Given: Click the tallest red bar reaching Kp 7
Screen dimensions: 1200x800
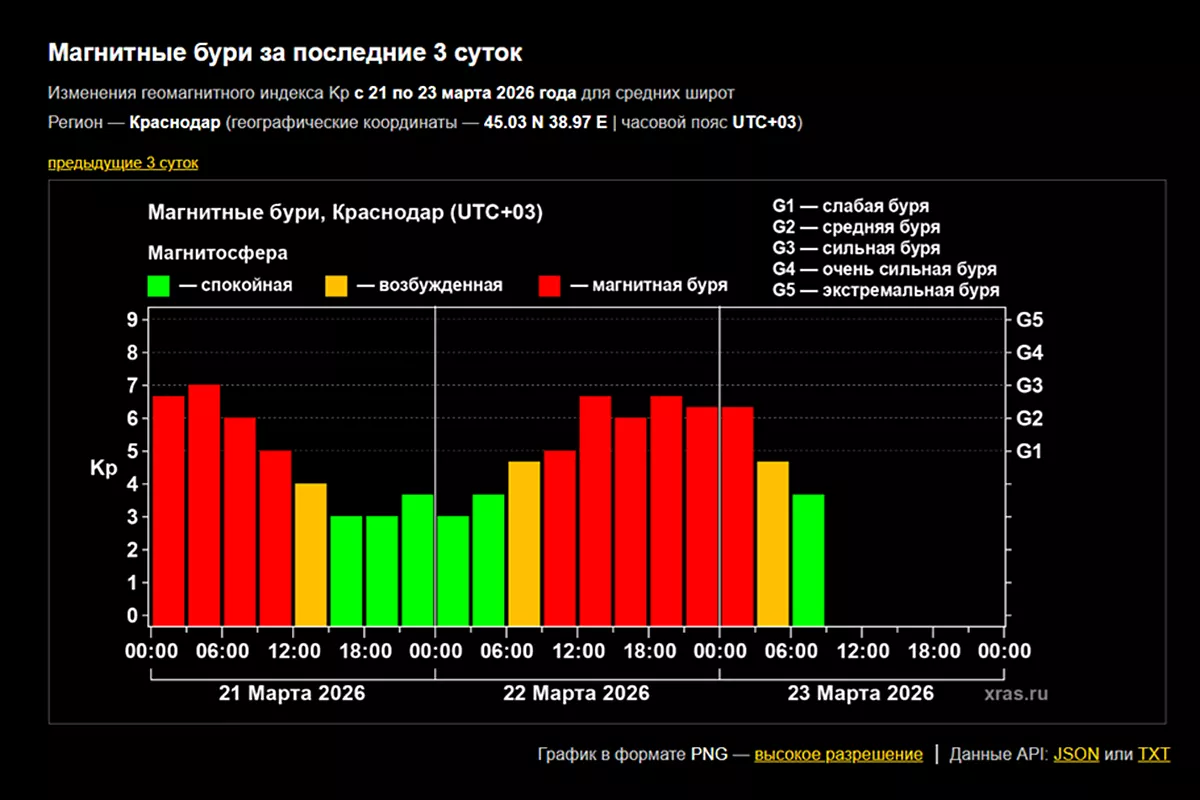Looking at the screenshot, I should 204,504.
